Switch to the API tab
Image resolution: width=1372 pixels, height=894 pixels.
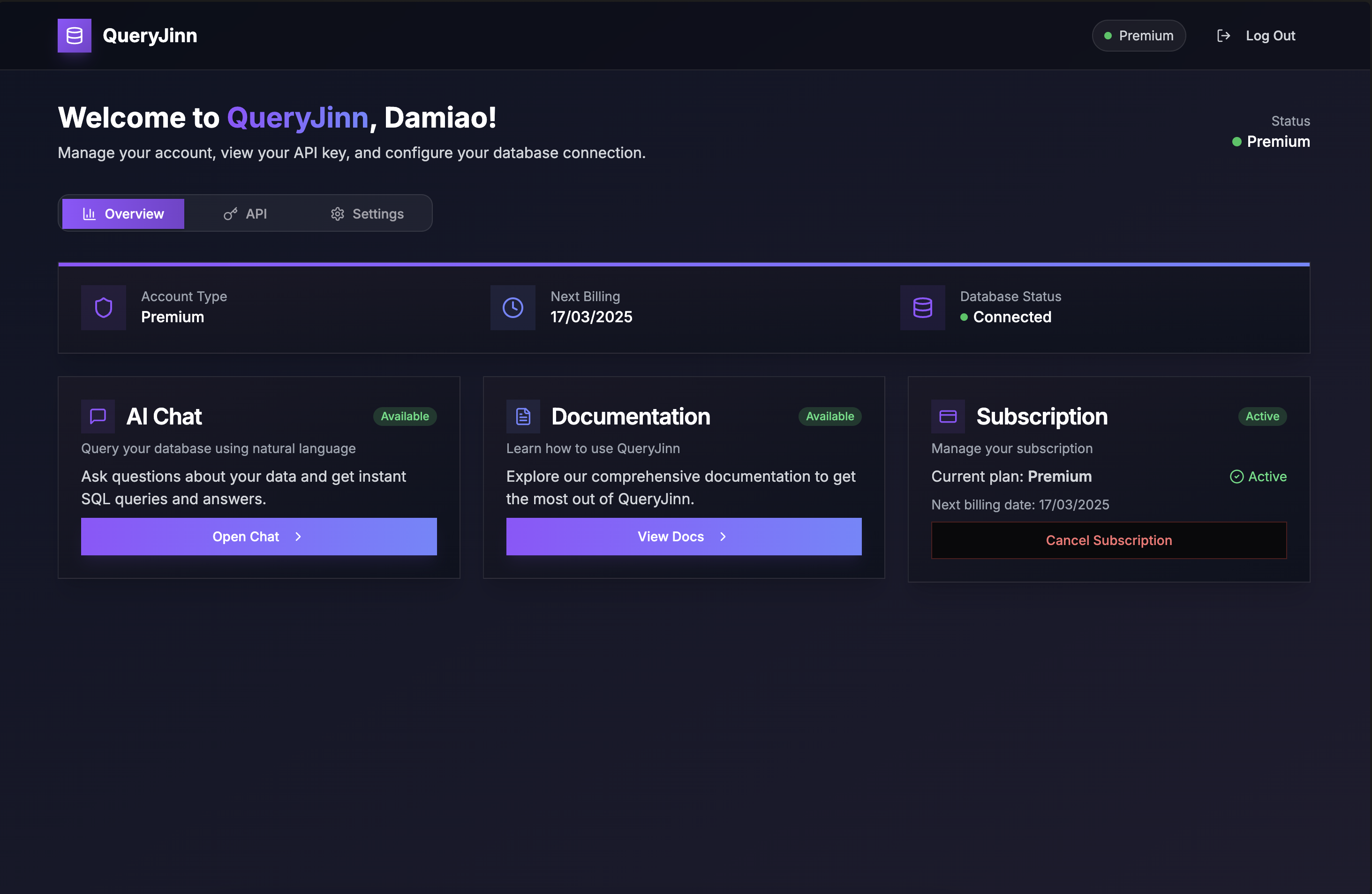pos(245,214)
